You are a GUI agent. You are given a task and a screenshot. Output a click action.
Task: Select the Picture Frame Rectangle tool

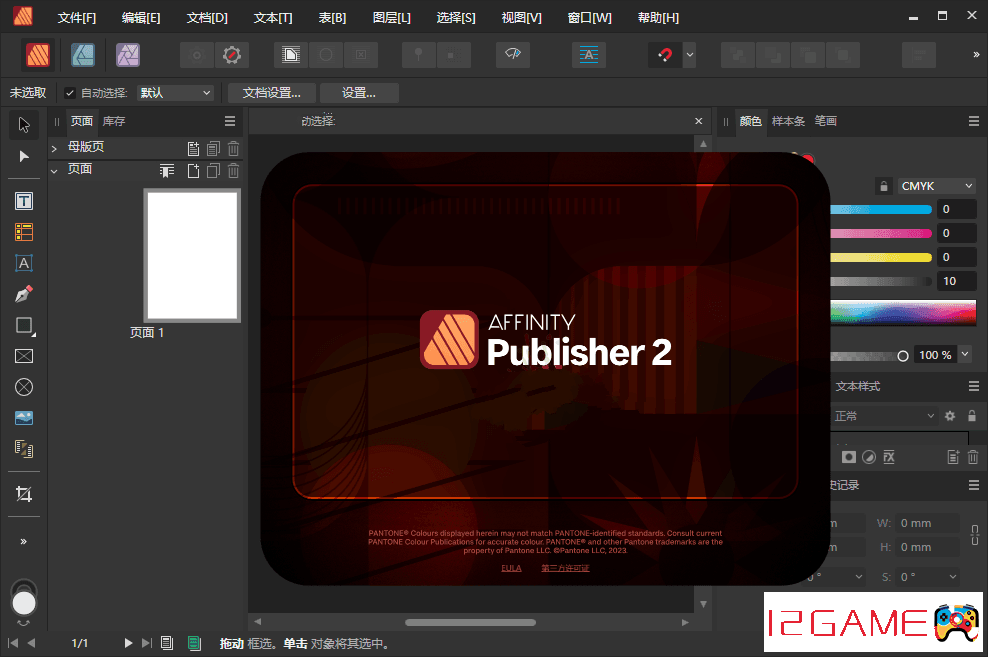point(24,357)
